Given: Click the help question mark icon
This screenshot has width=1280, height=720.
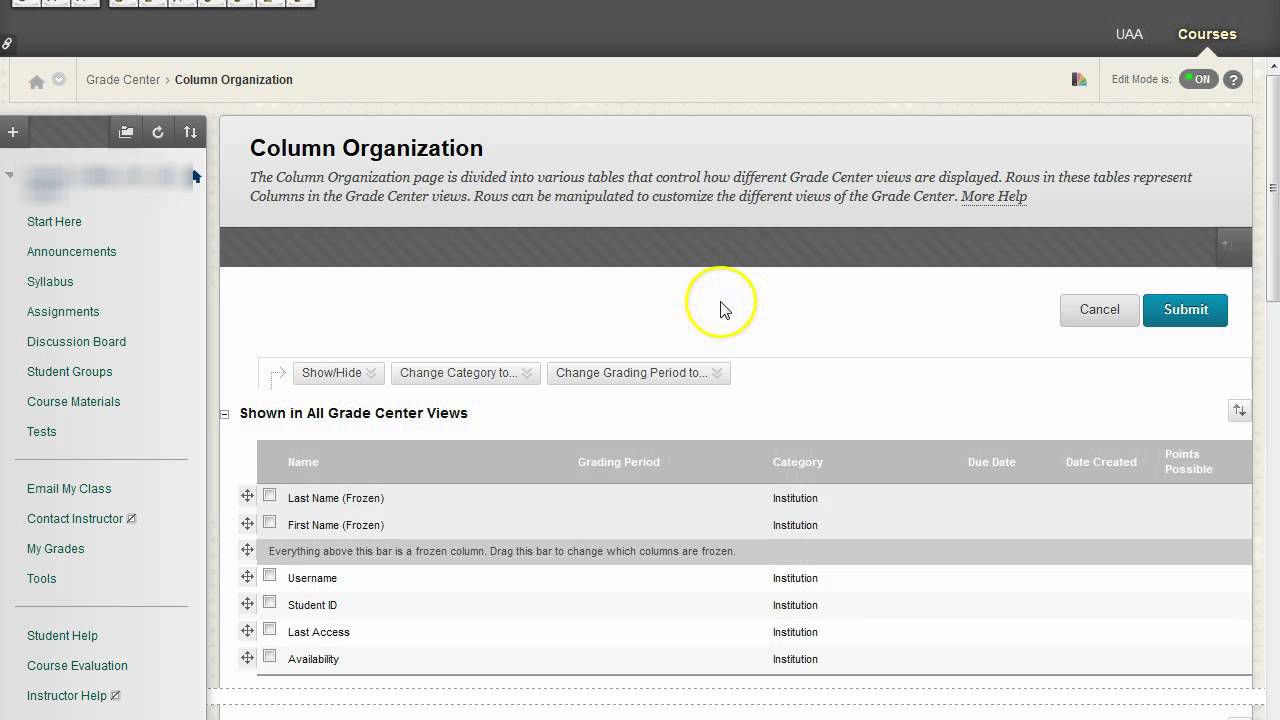Looking at the screenshot, I should coord(1233,79).
